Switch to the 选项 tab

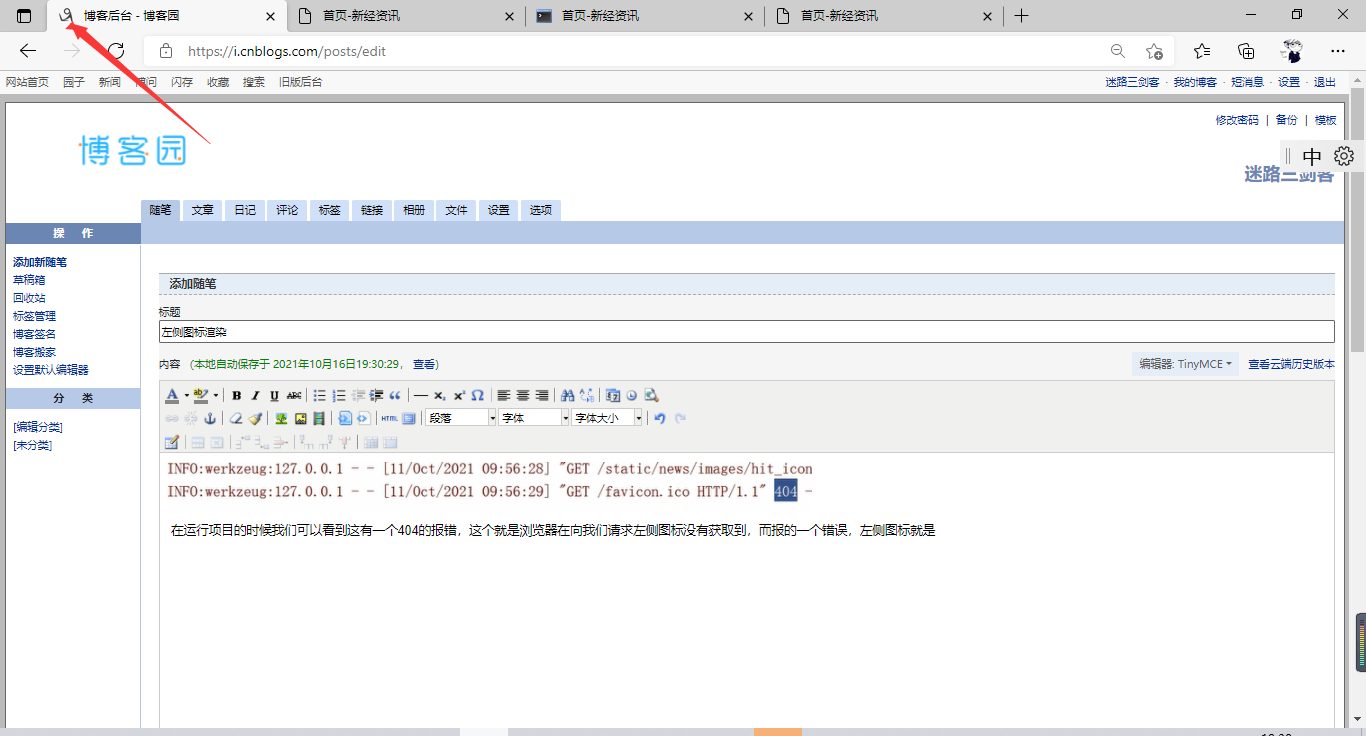[x=541, y=210]
